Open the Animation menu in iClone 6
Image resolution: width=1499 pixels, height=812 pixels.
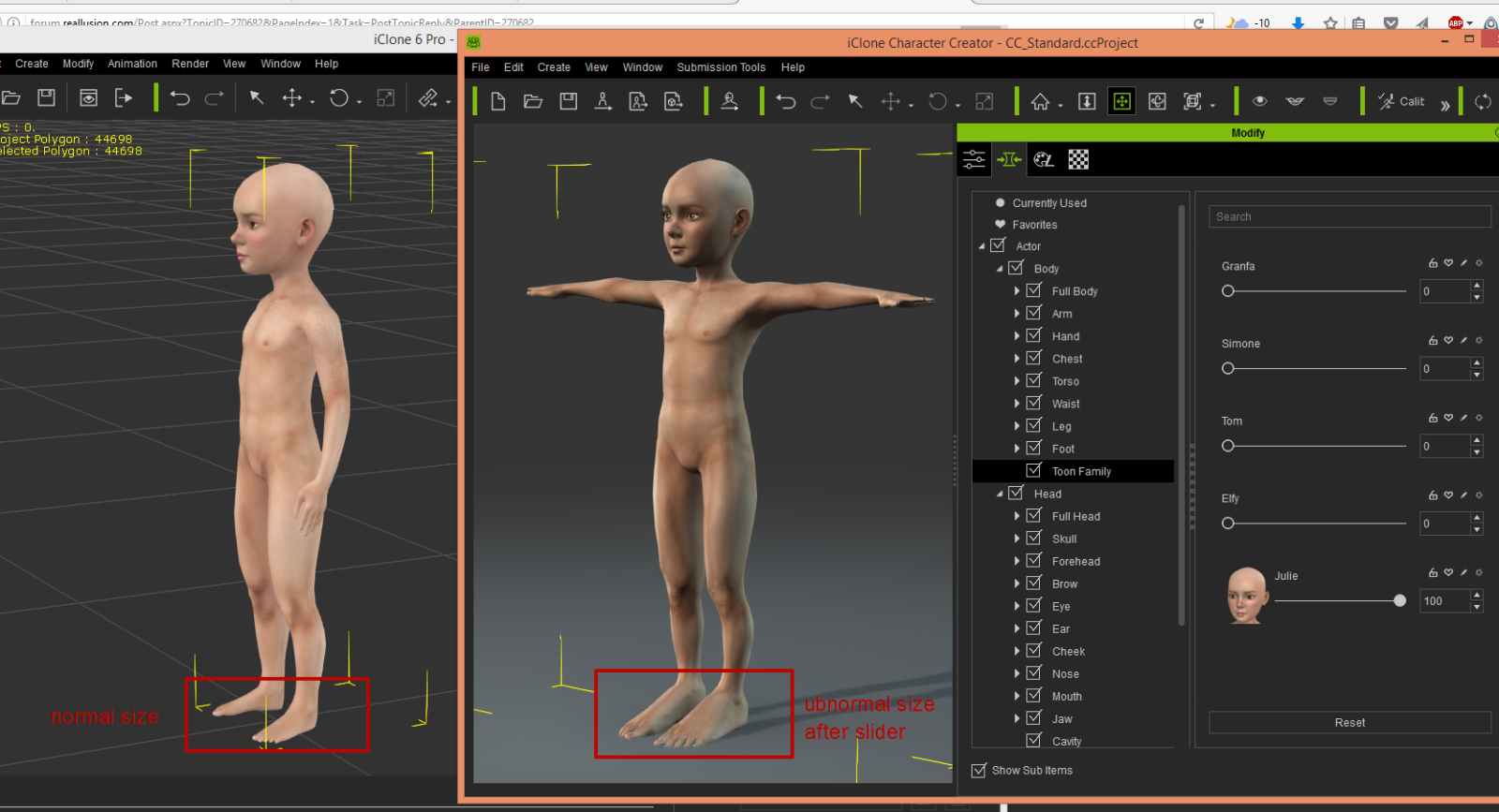pyautogui.click(x=132, y=64)
